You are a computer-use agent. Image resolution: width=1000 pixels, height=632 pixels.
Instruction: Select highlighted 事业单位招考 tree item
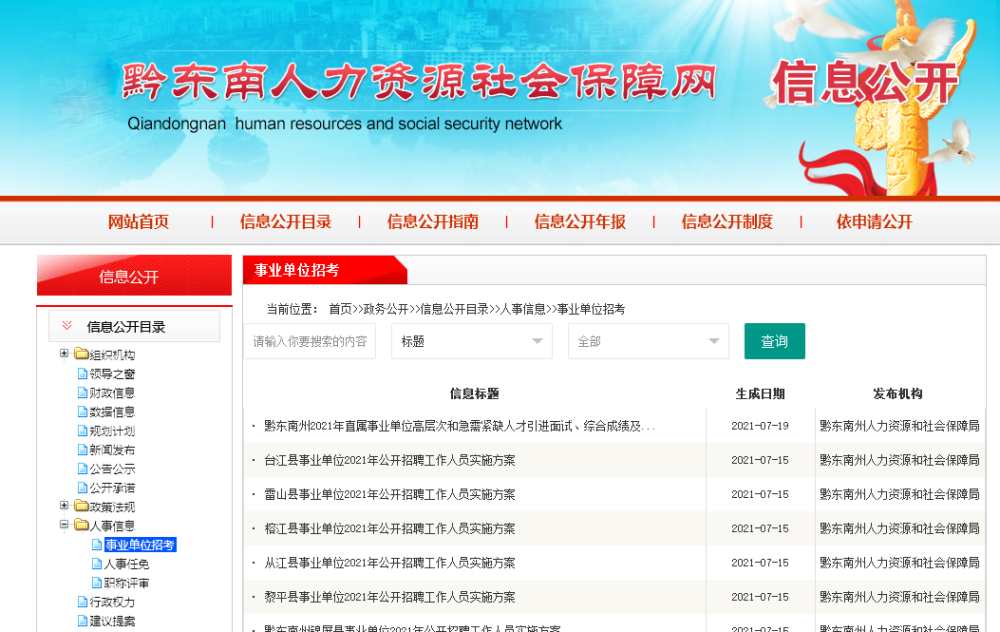pyautogui.click(x=140, y=545)
